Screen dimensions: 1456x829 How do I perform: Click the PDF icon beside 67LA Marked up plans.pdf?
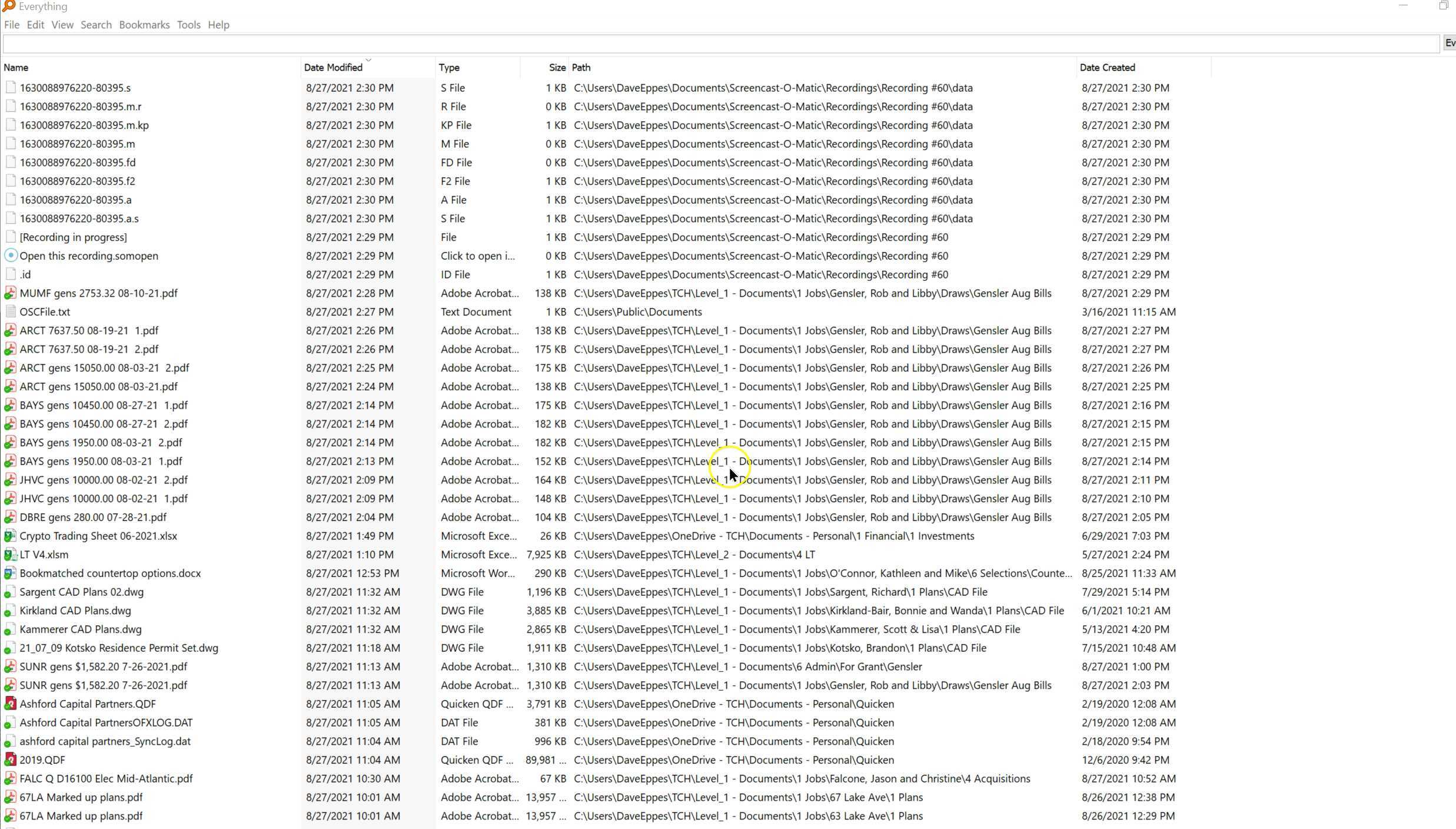pyautogui.click(x=10, y=797)
